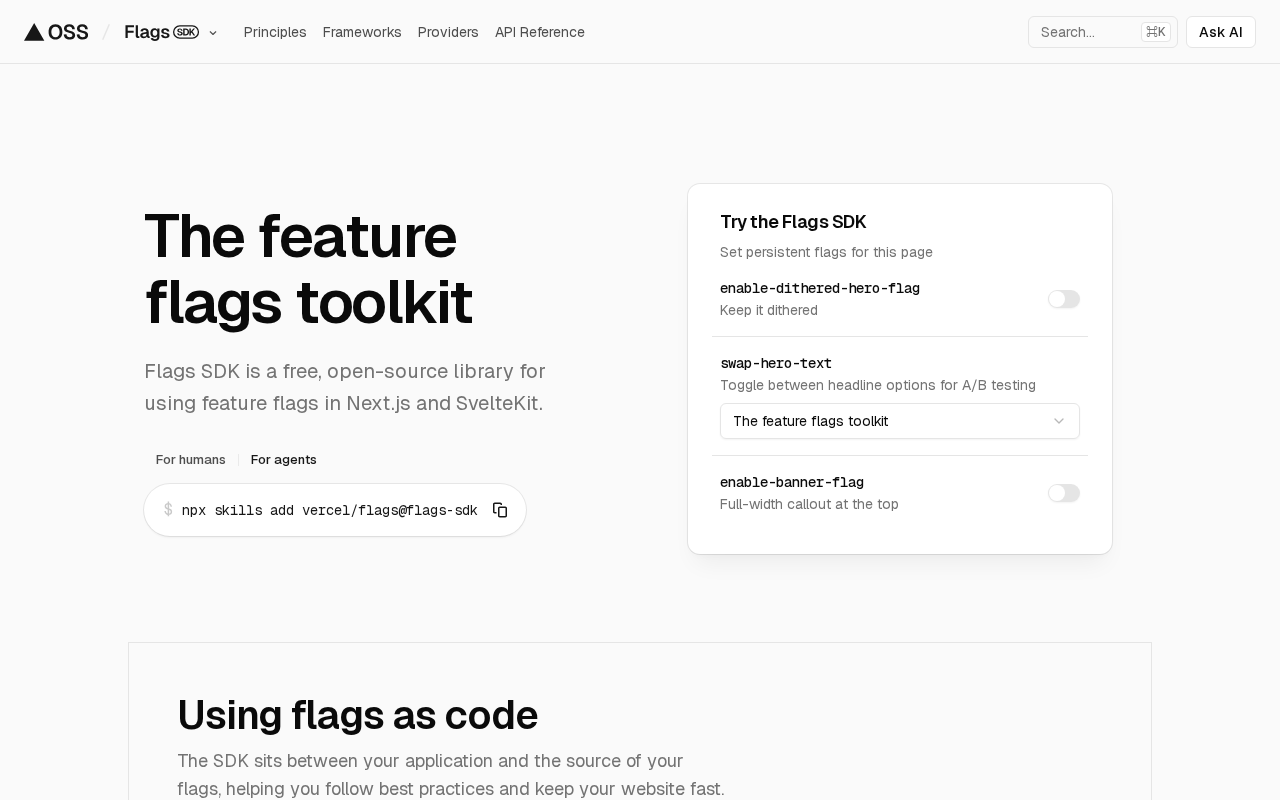Click the dollar sign prompt in command box
Screen dimensions: 1280x800
click(x=168, y=510)
